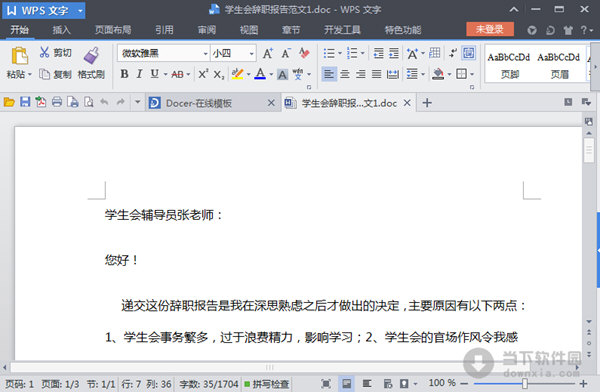The image size is (600, 392).
Task: Open font color dropdown arrow
Action: coord(271,74)
